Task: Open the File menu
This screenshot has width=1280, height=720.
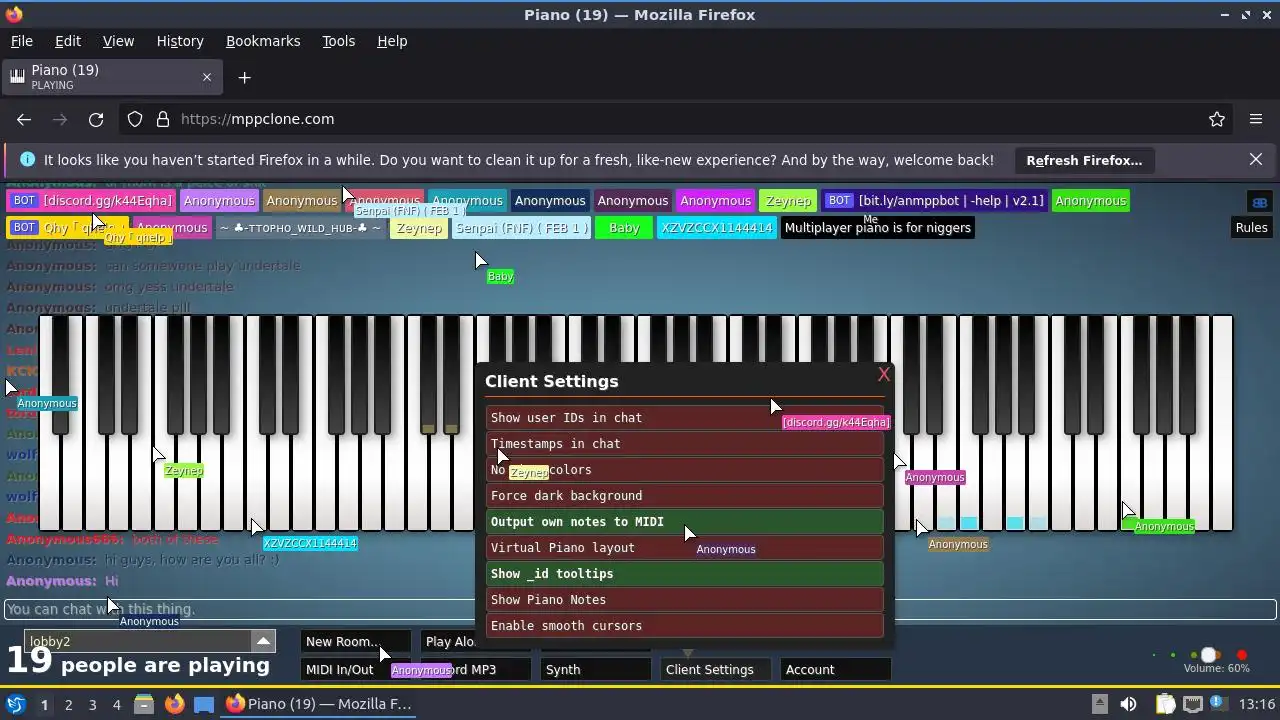Action: tap(21, 41)
